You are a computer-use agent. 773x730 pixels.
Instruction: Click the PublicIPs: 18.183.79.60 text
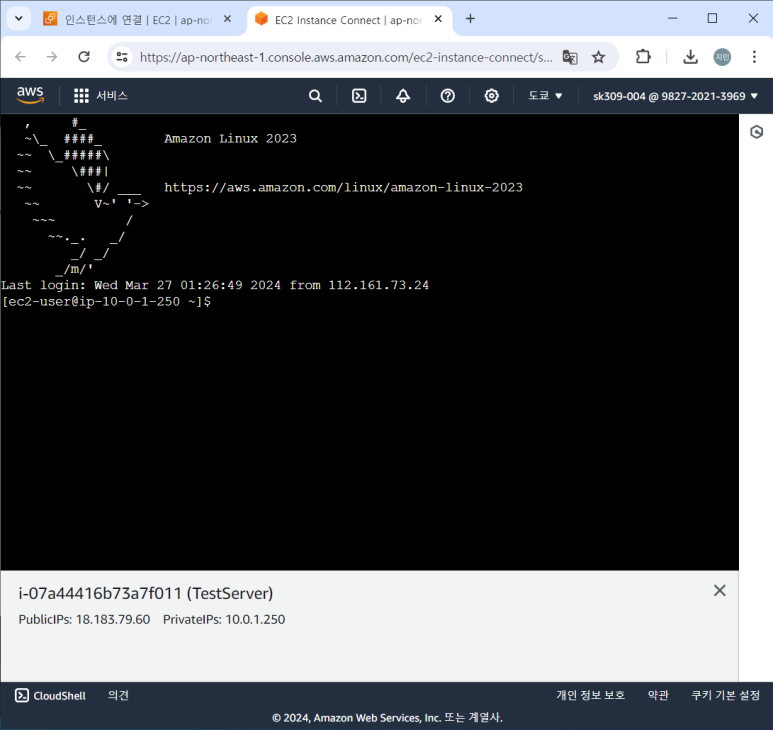pyautogui.click(x=84, y=619)
